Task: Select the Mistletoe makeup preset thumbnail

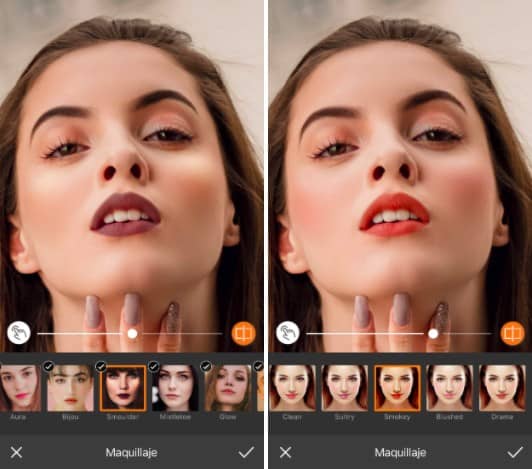Action: coord(175,388)
